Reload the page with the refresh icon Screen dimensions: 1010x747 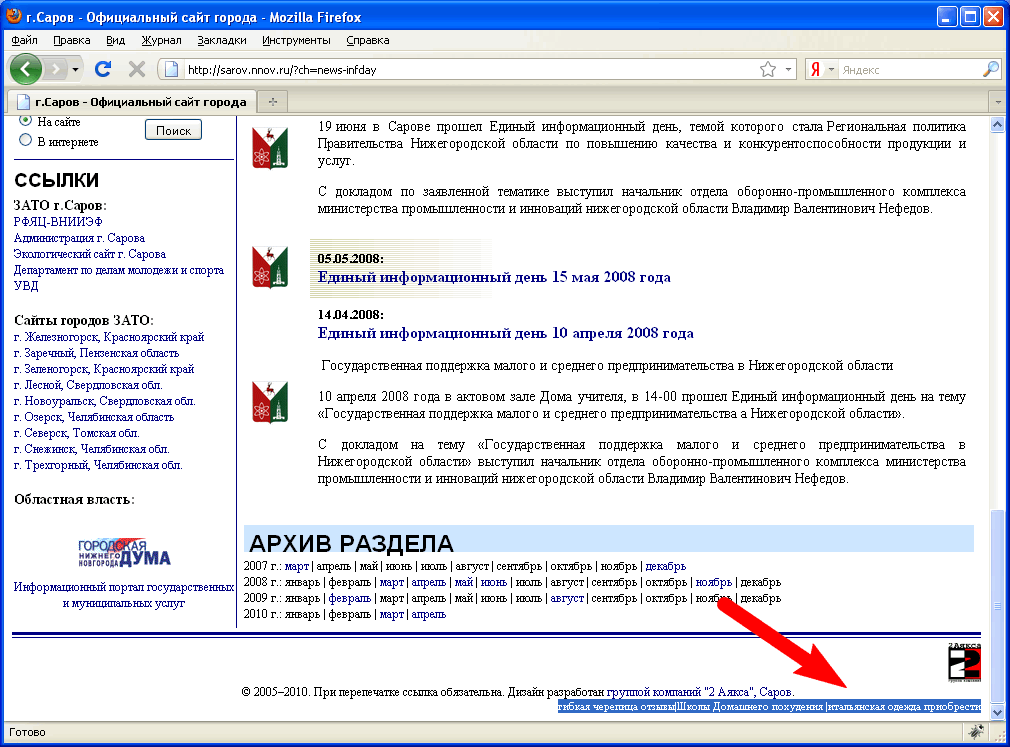tap(102, 69)
